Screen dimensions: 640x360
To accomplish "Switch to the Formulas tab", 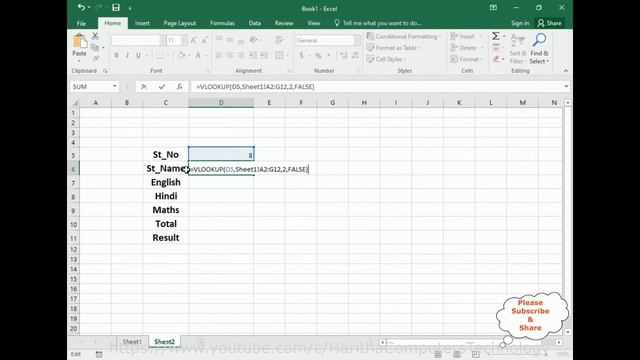I will click(222, 23).
